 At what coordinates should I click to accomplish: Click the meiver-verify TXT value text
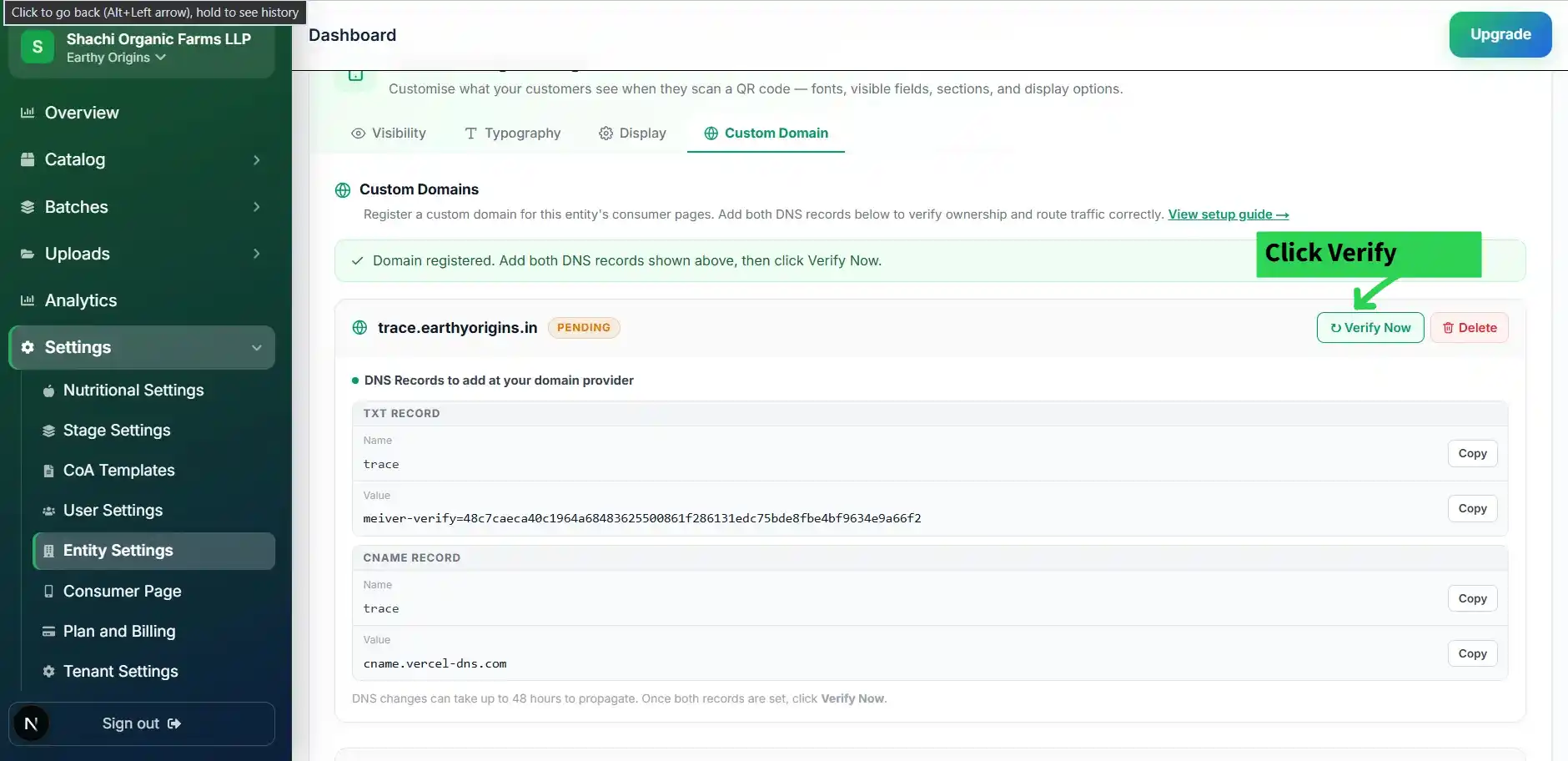point(642,518)
